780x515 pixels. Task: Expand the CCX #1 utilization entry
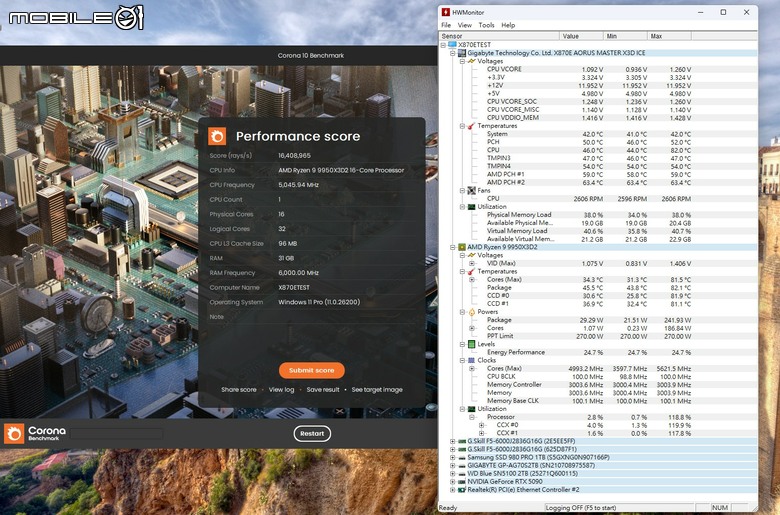click(x=481, y=433)
